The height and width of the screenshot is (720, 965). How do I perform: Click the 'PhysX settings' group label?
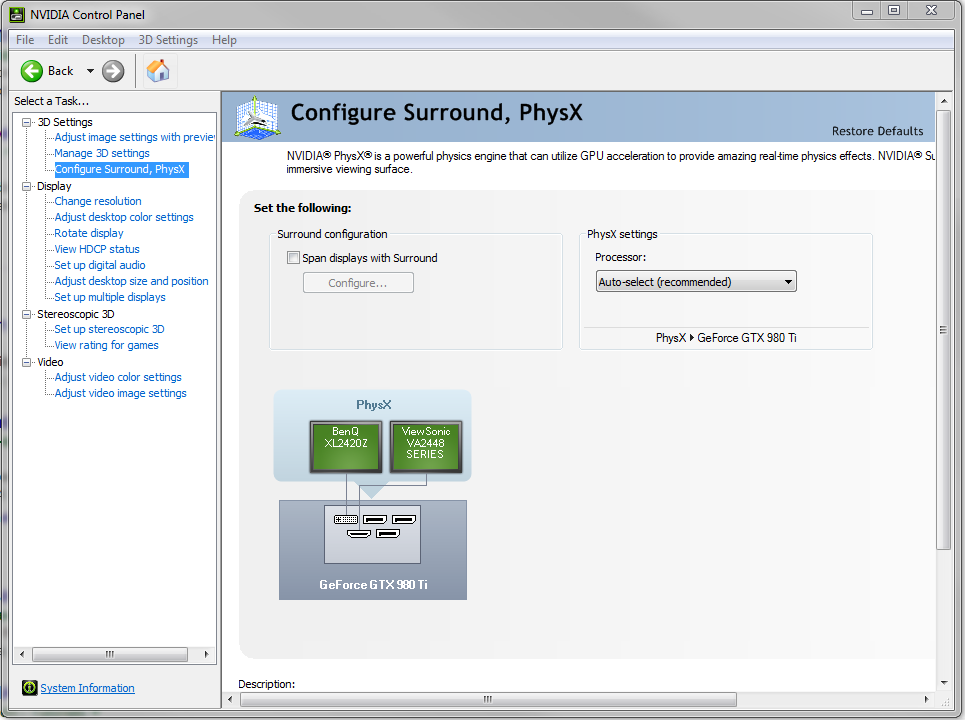tap(622, 234)
